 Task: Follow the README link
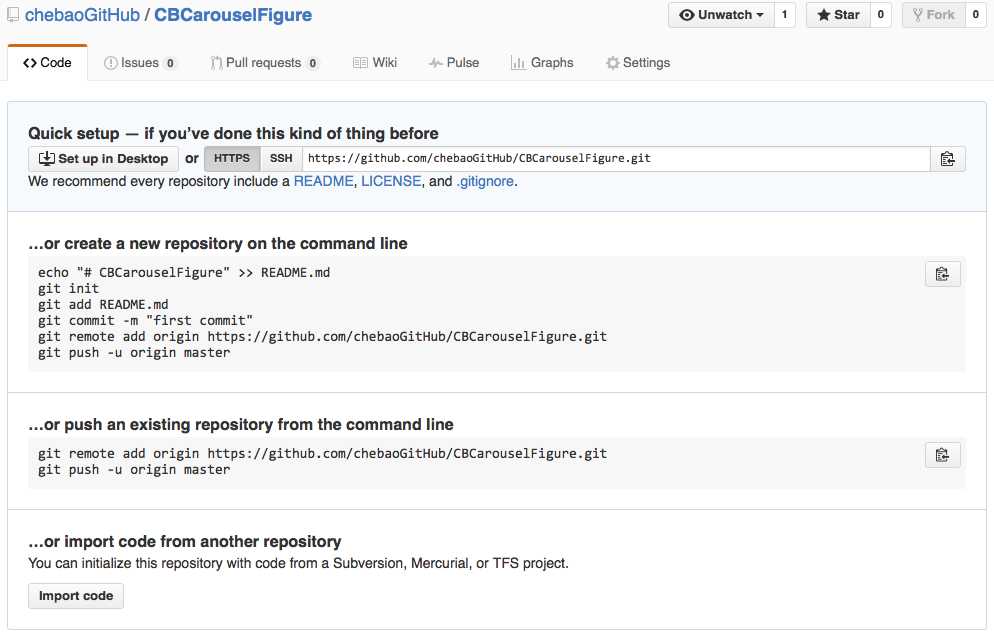[x=323, y=181]
